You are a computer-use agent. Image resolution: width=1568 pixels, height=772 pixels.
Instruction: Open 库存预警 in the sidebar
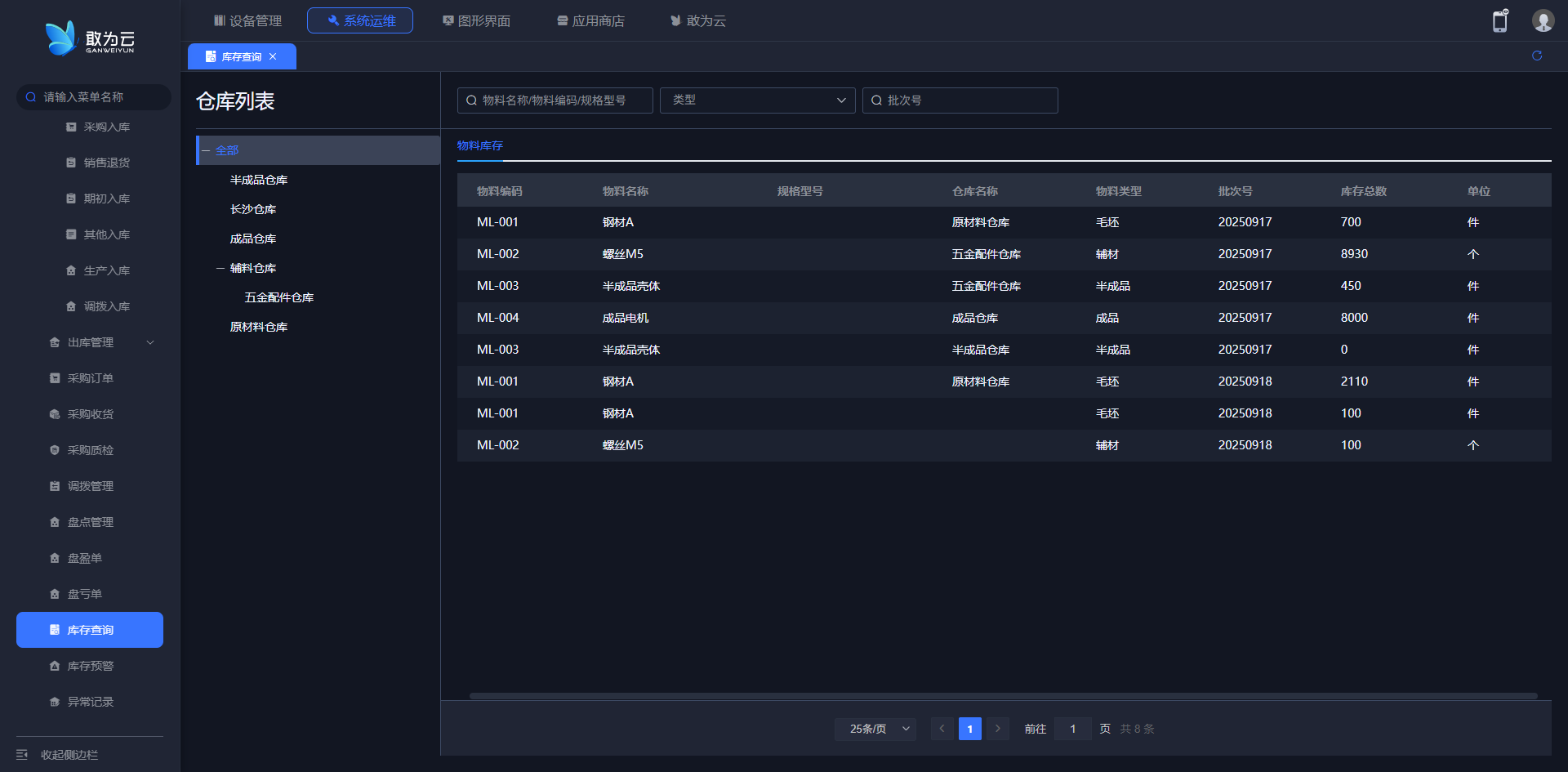pos(90,666)
